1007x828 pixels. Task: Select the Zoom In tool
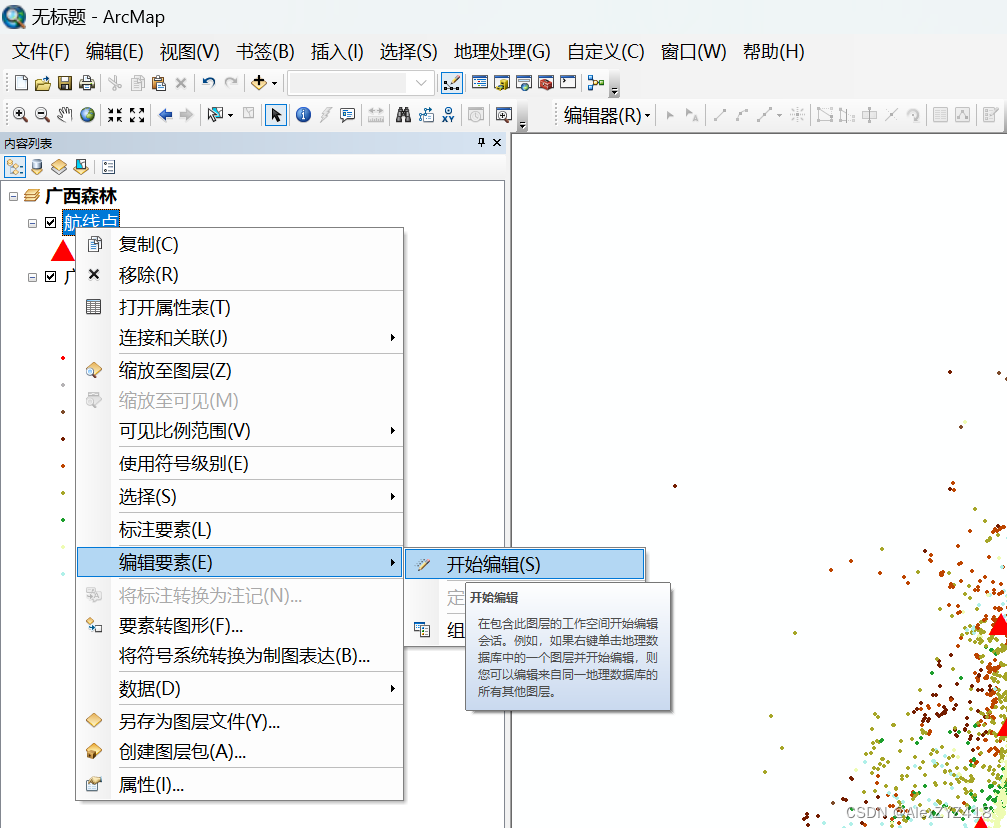click(x=20, y=114)
